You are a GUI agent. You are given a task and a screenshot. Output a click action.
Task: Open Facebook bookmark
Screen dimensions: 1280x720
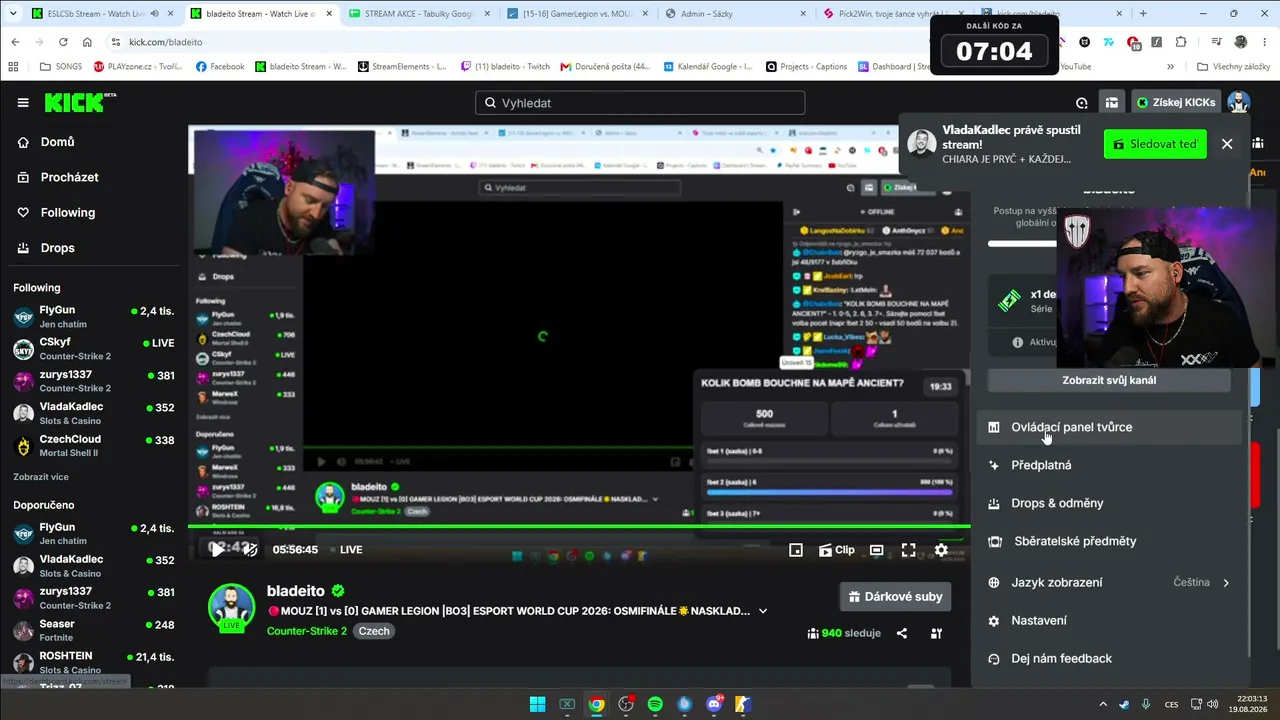[220, 67]
